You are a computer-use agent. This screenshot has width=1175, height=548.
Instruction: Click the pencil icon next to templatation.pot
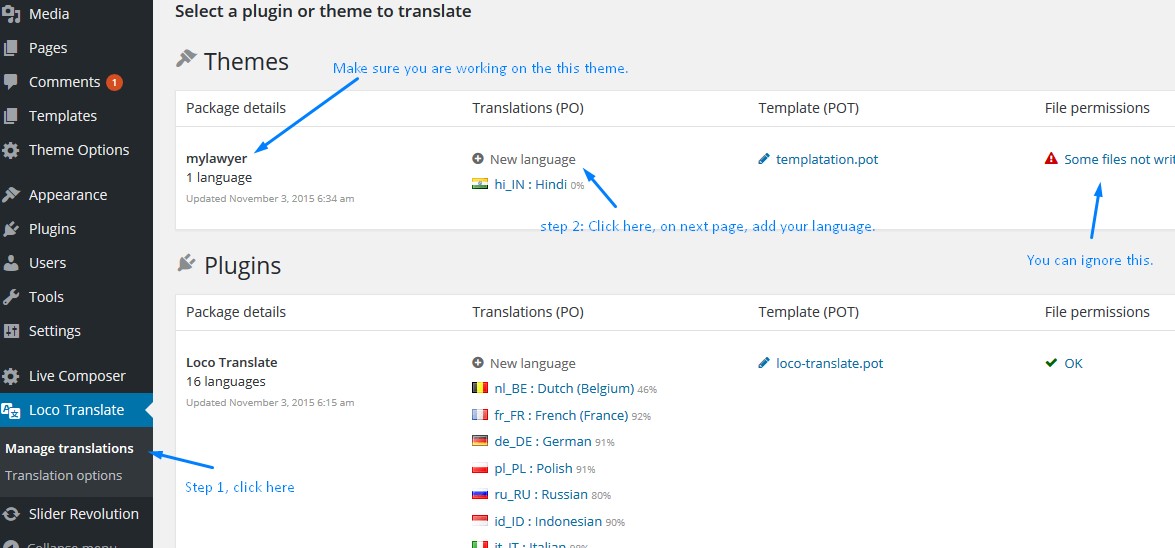coord(765,159)
